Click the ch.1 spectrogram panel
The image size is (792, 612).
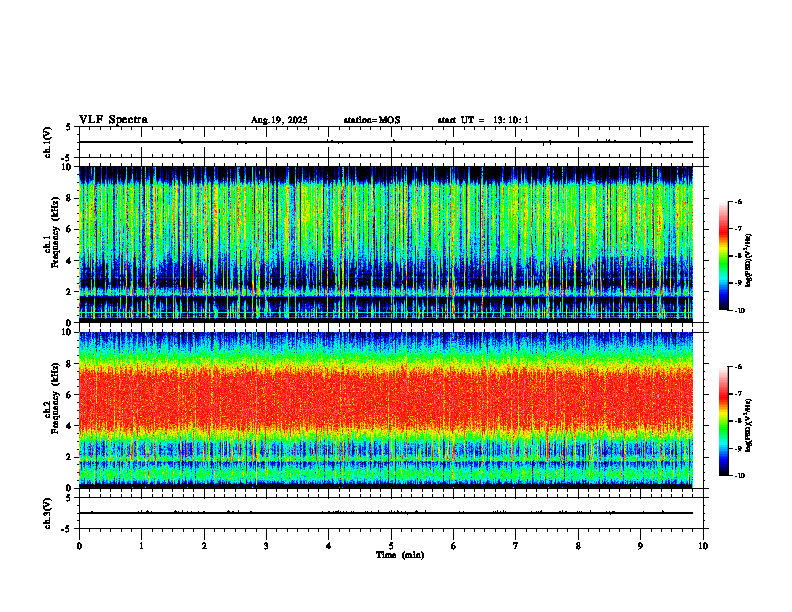pyautogui.click(x=386, y=244)
